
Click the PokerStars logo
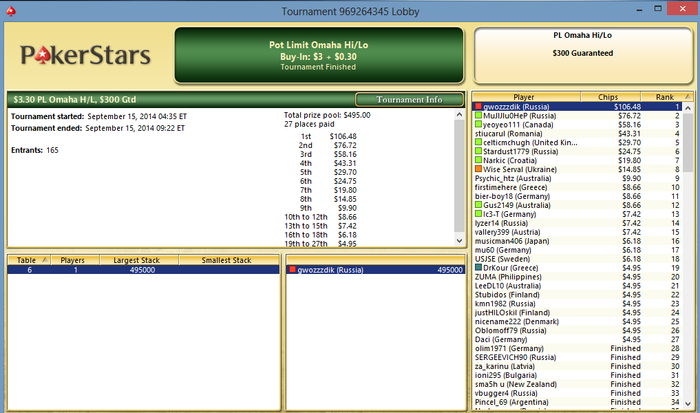click(x=85, y=55)
